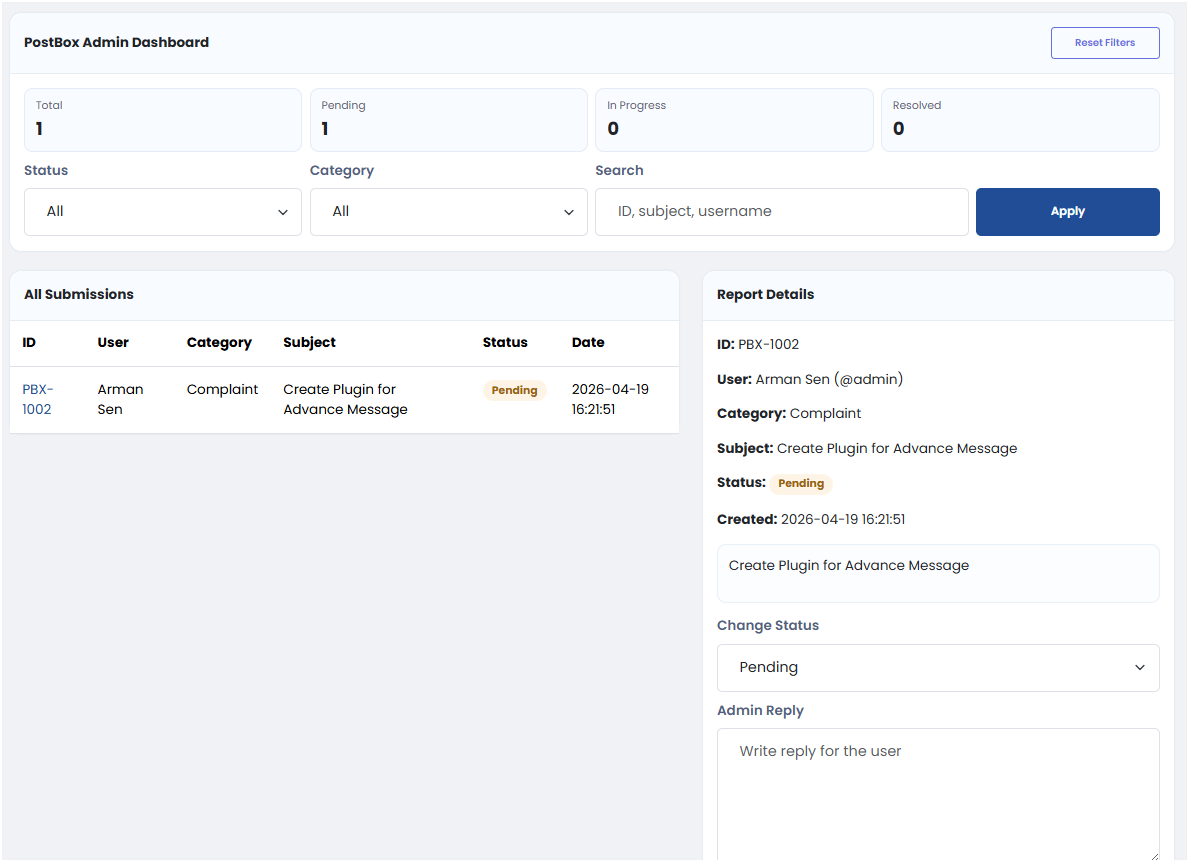Image resolution: width=1189 pixels, height=862 pixels.
Task: Click the Subject column header
Action: click(309, 343)
